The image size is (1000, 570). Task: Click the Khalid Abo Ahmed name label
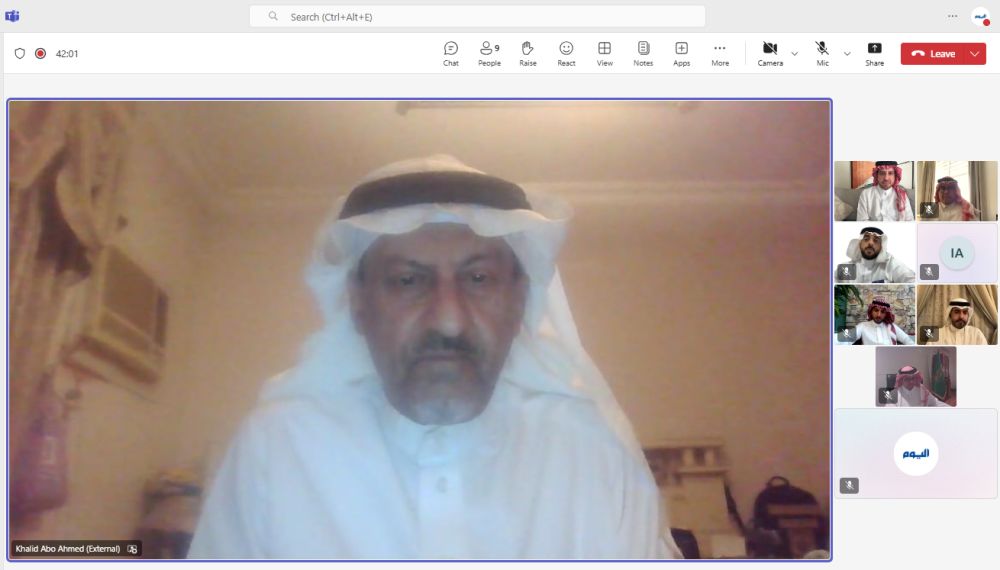[68, 548]
